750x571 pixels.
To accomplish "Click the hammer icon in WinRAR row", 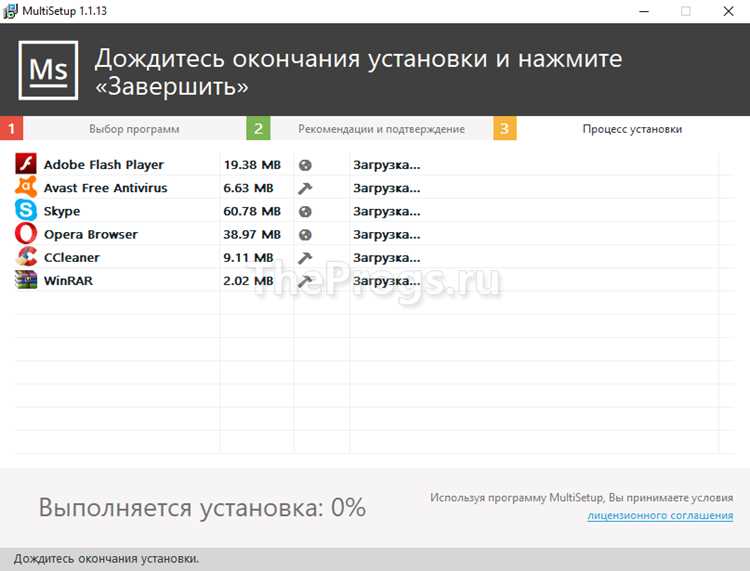I will point(305,281).
